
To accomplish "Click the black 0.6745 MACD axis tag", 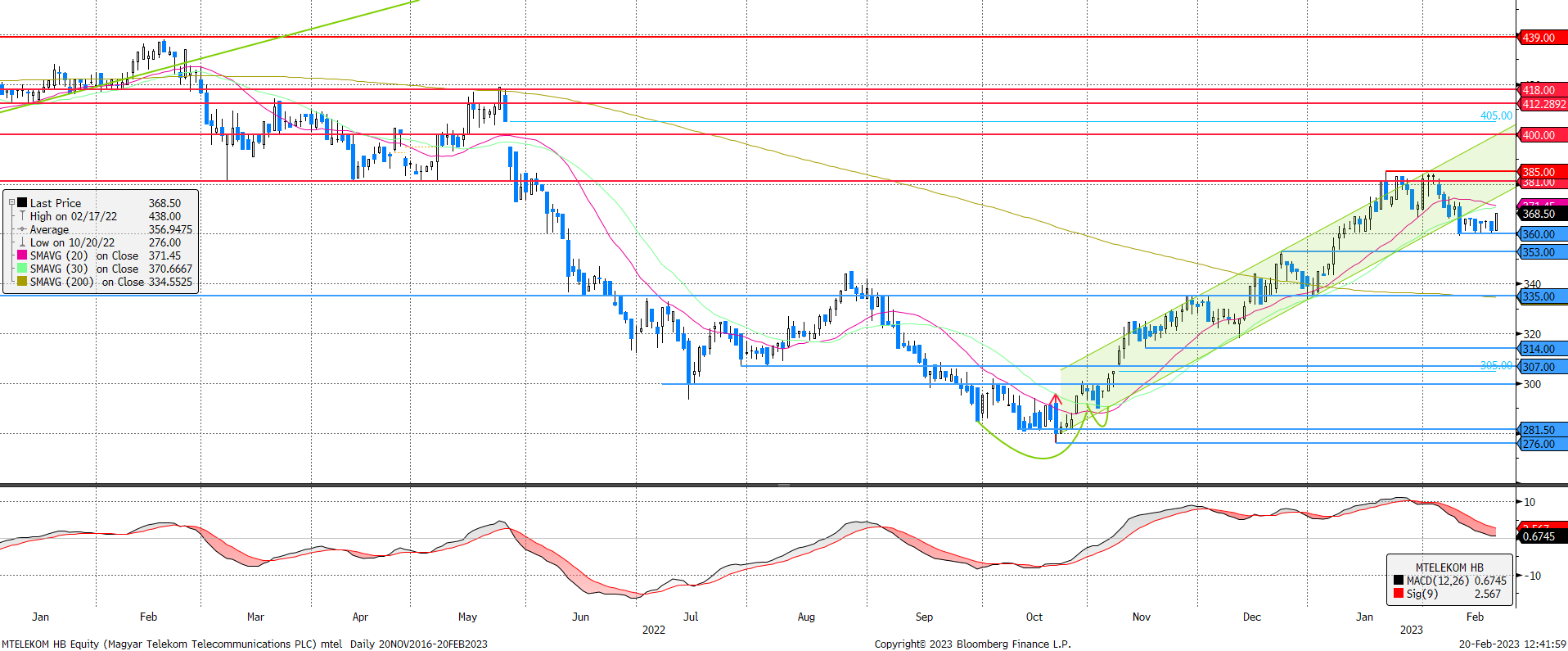I will click(1543, 536).
